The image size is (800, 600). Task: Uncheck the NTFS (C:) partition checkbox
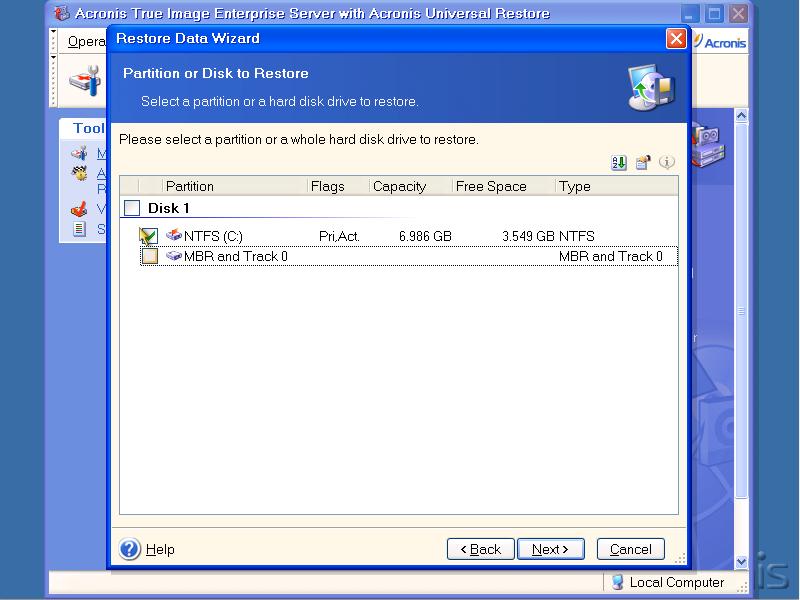coord(149,237)
